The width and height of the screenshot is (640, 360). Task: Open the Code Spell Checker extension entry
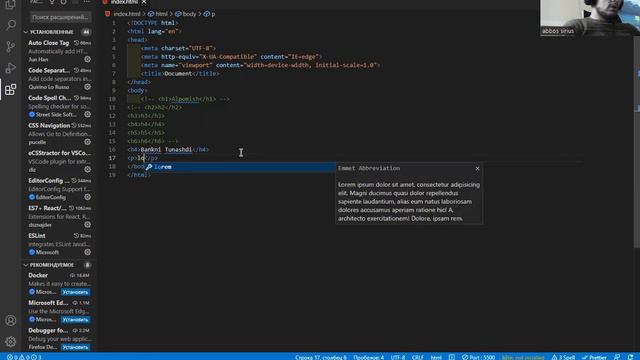click(x=59, y=106)
